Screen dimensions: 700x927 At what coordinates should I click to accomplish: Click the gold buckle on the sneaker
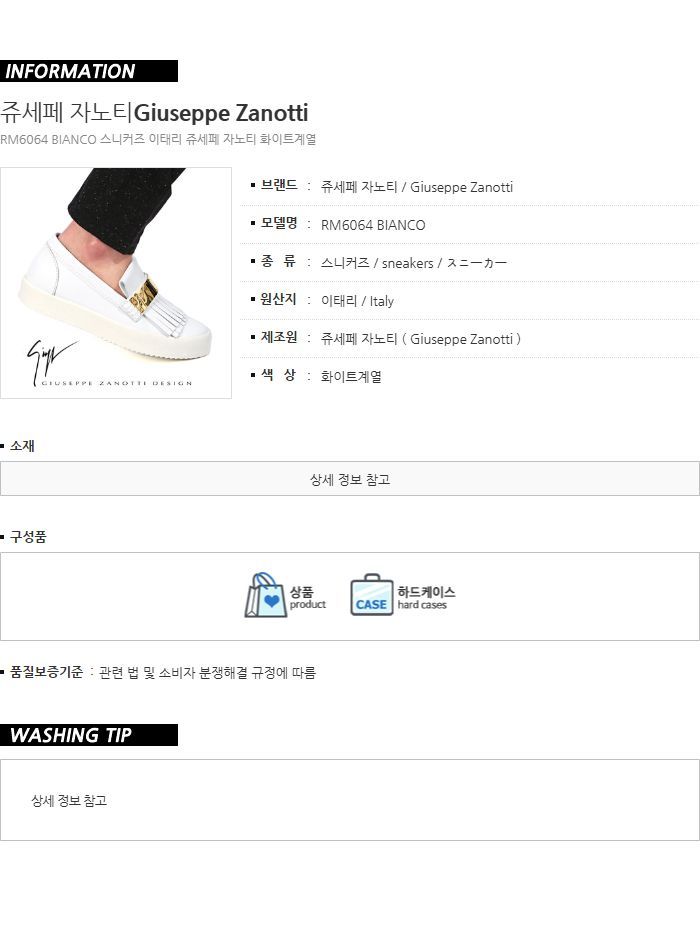(144, 295)
